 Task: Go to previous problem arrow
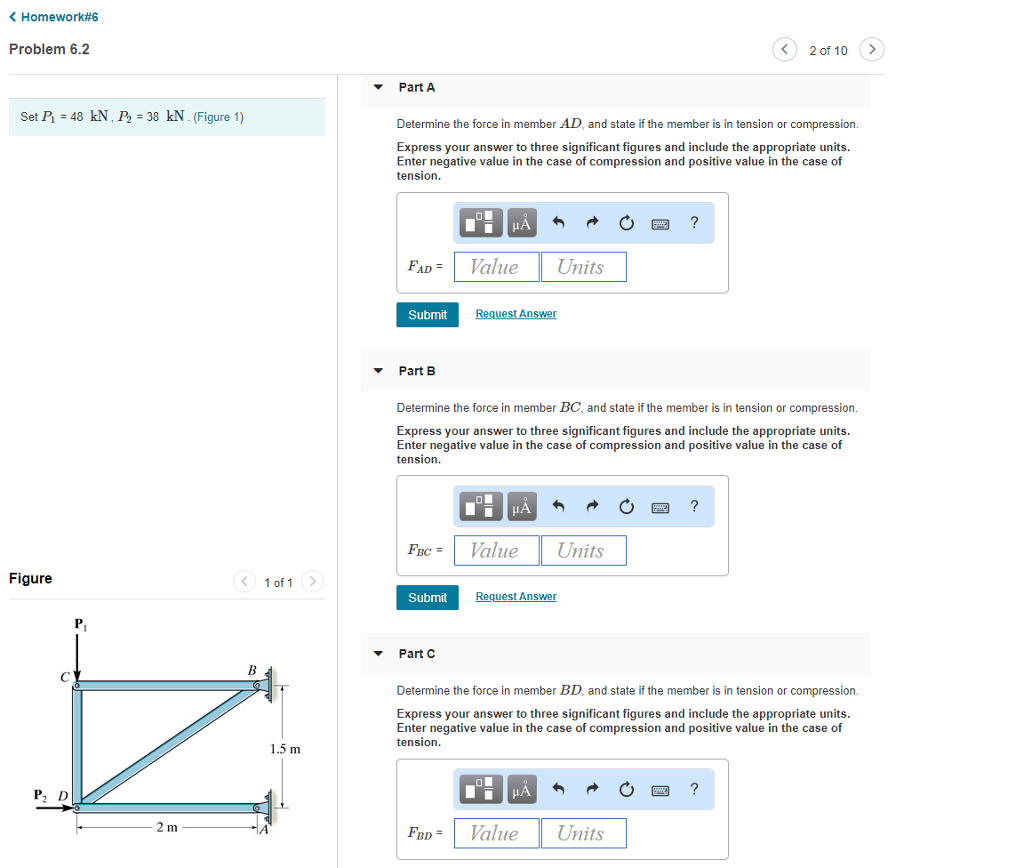click(784, 50)
